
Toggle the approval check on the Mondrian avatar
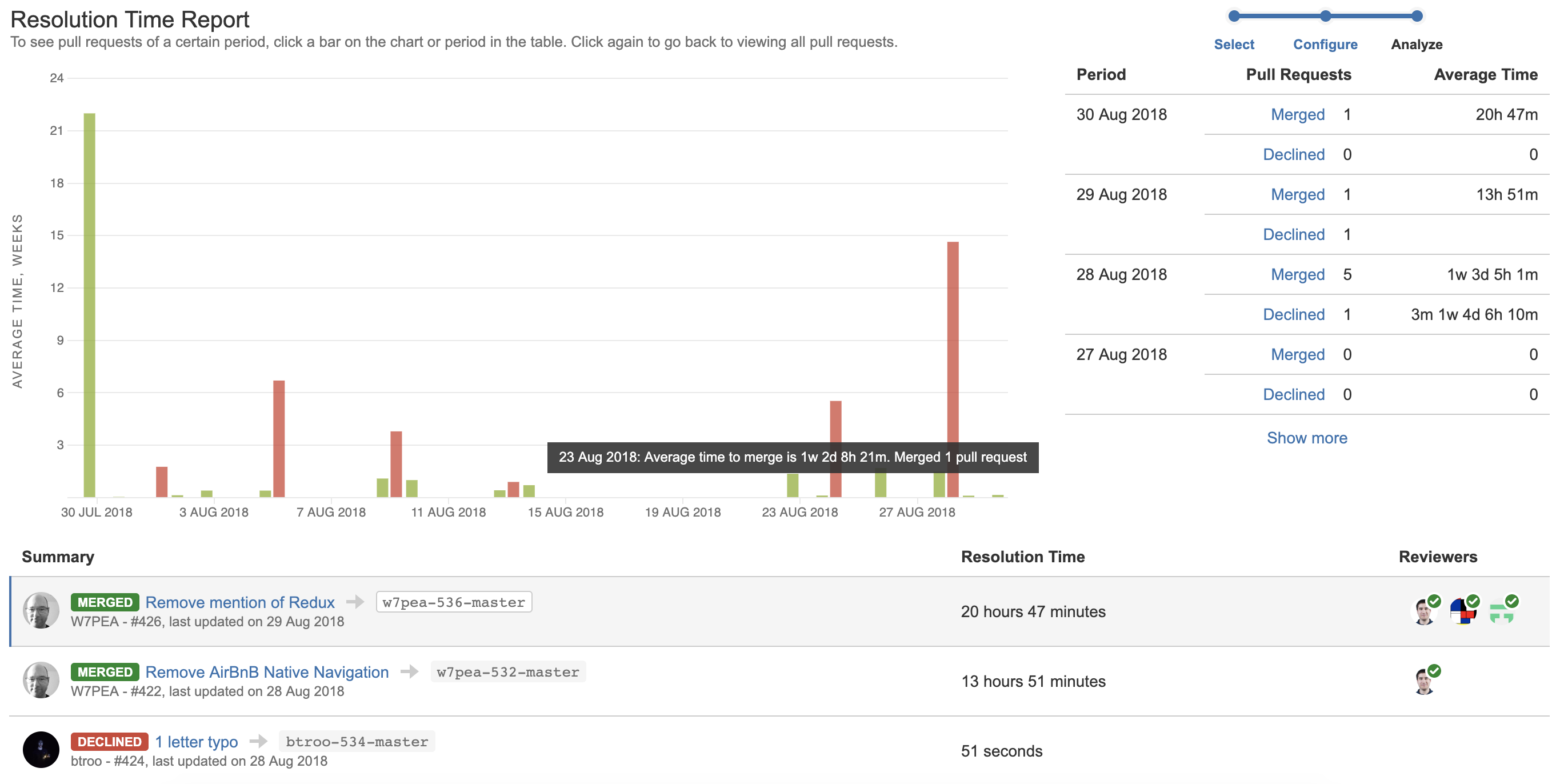pos(1474,601)
